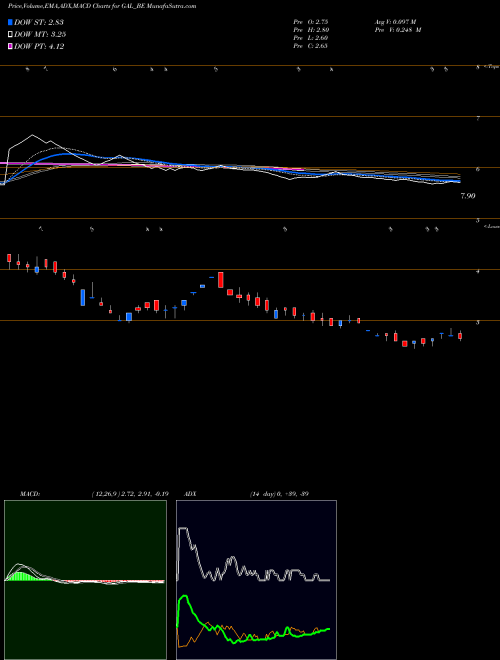Click inside the green MACD histogram chart
This screenshot has height=660, width=500.
(85, 580)
